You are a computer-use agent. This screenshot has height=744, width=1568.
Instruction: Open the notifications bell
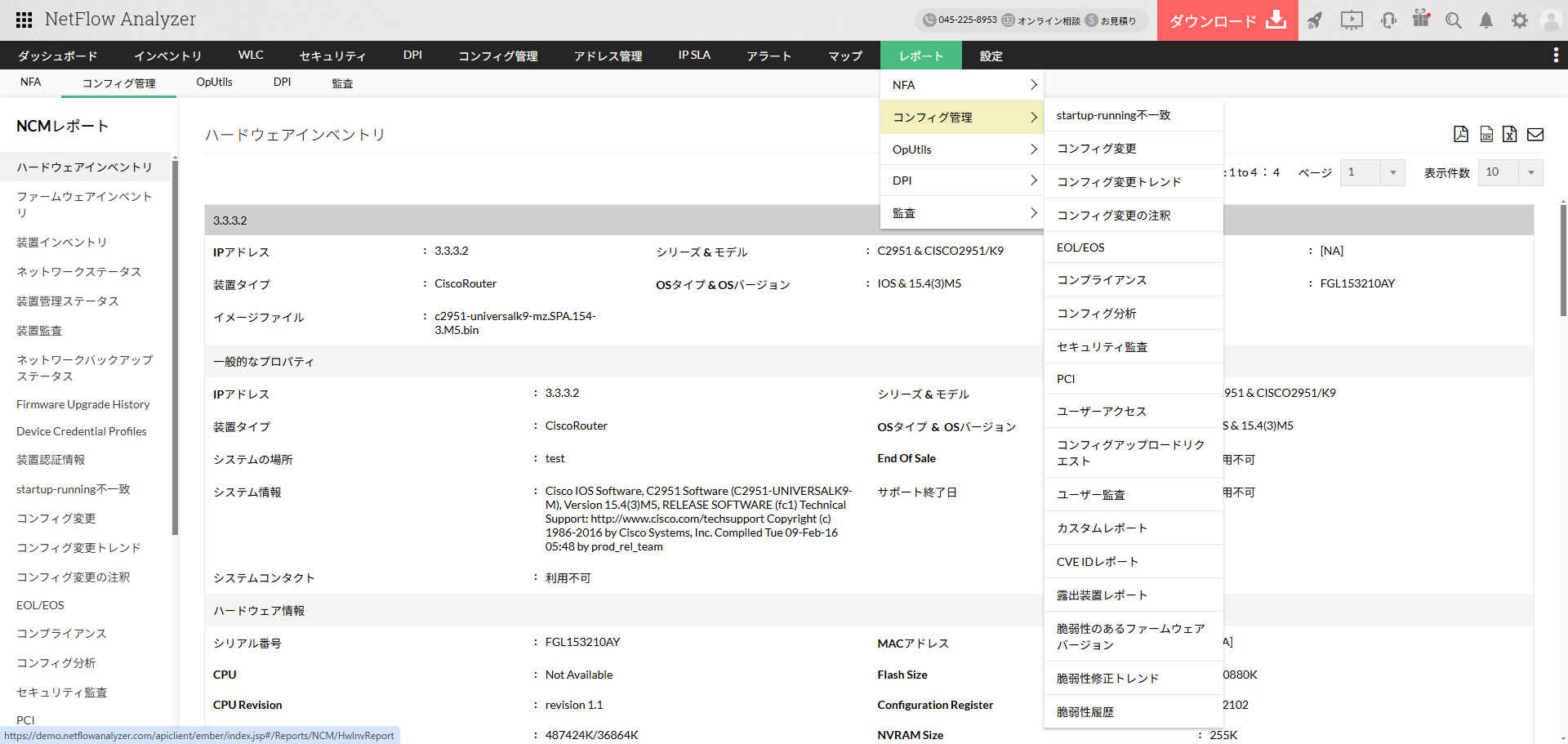pos(1486,20)
